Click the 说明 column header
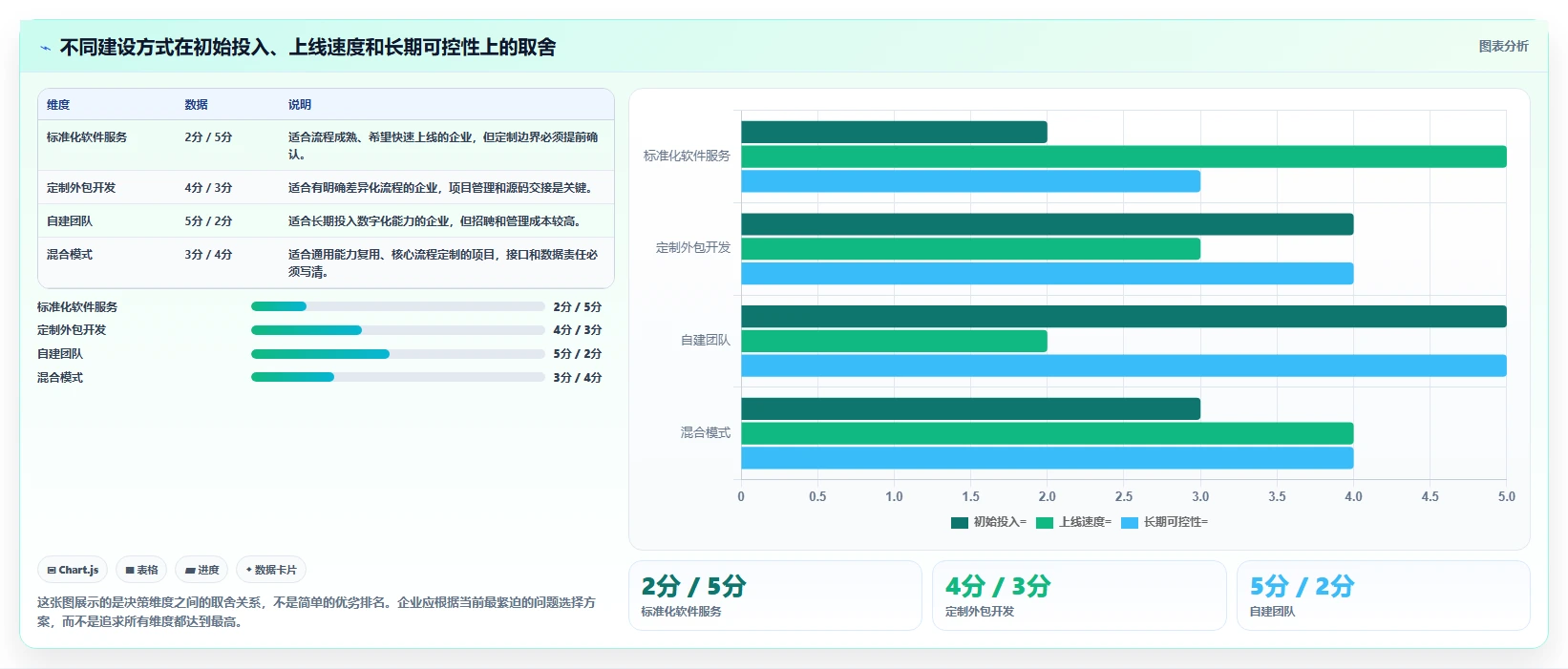The height and width of the screenshot is (669, 1568). click(300, 105)
